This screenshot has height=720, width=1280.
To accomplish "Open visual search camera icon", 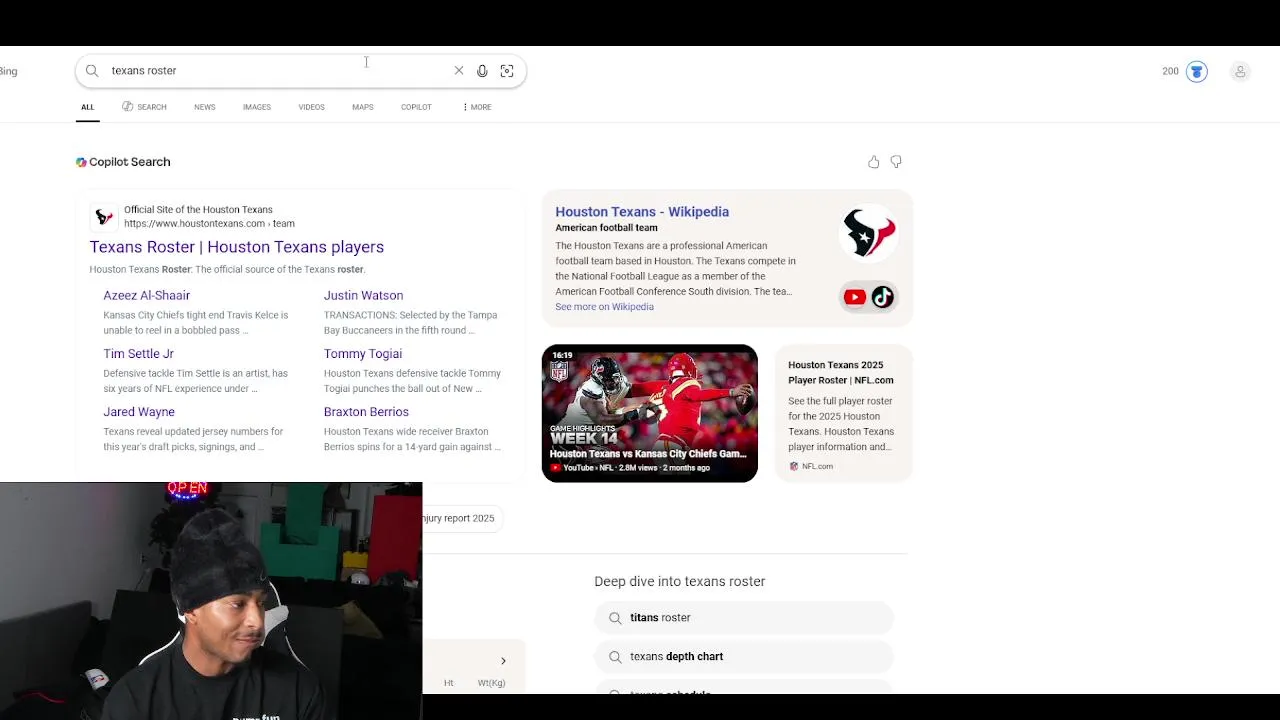I will 507,71.
